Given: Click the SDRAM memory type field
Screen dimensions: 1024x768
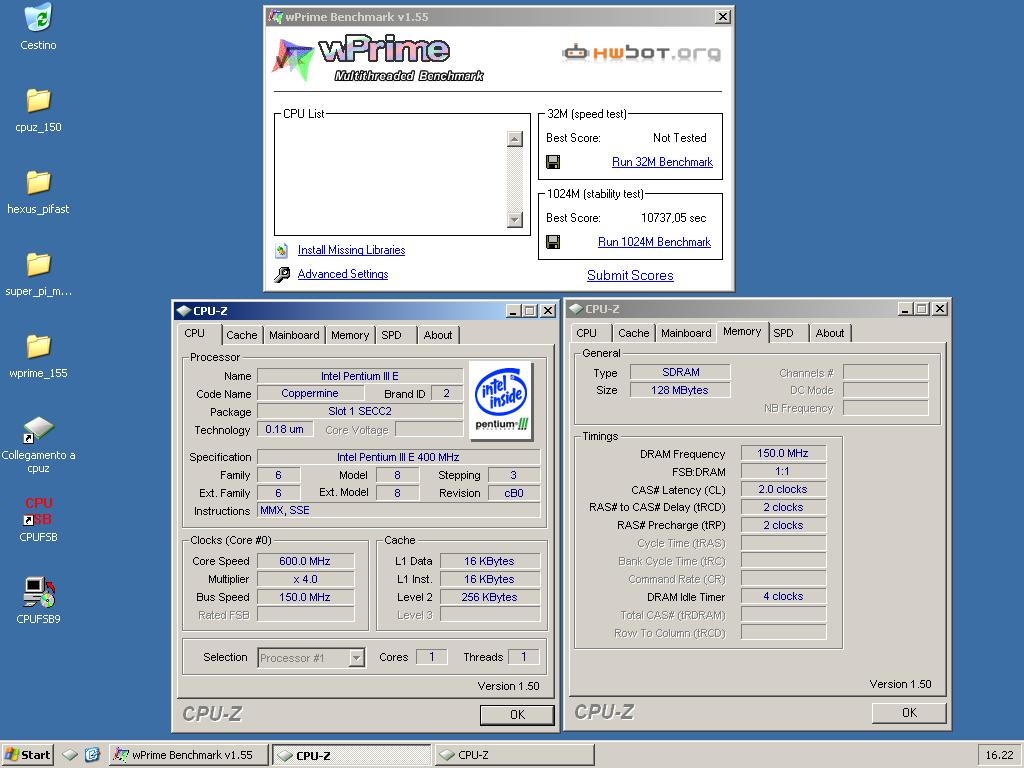Looking at the screenshot, I should pyautogui.click(x=680, y=372).
